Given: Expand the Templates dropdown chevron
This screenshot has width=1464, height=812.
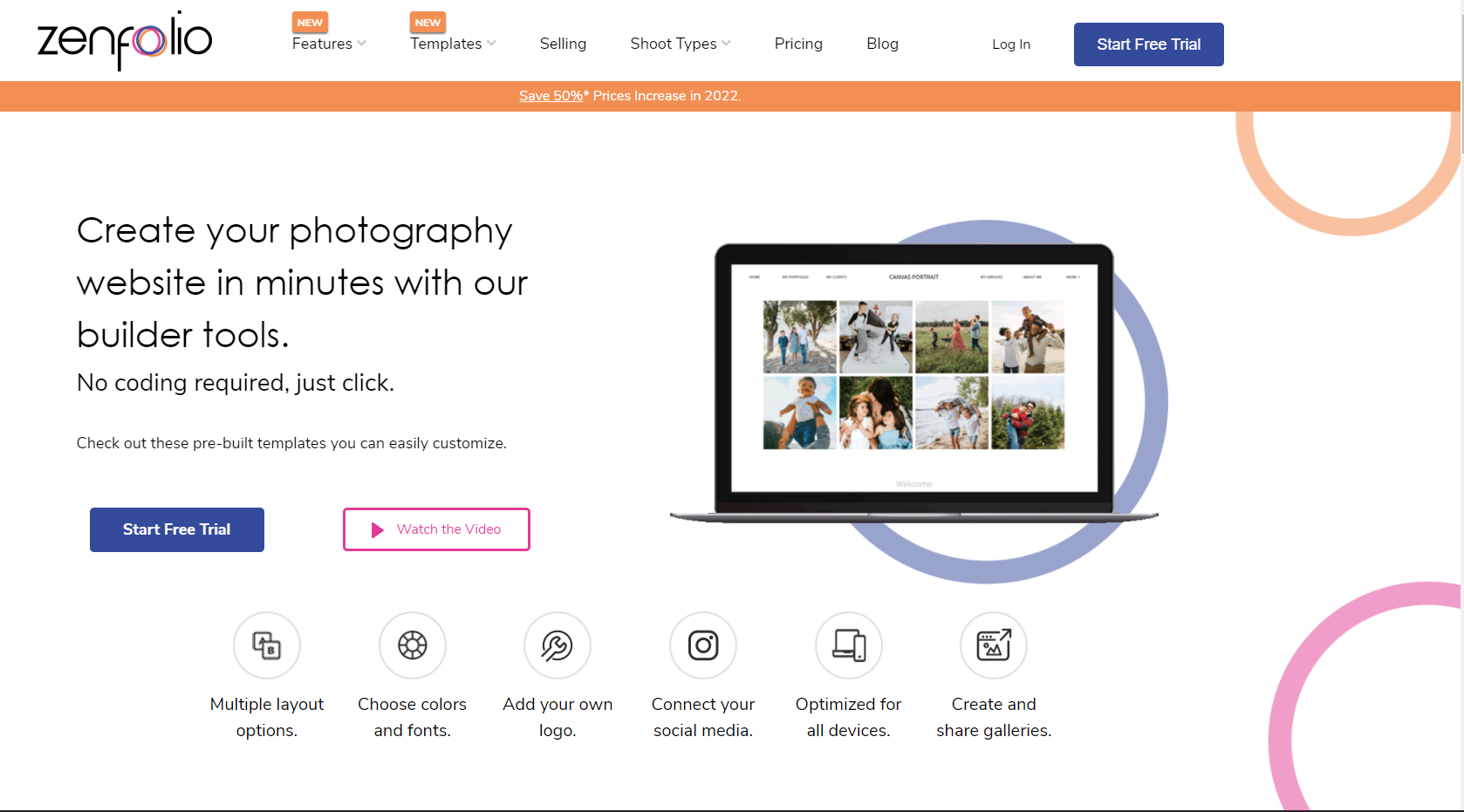Looking at the screenshot, I should pyautogui.click(x=492, y=43).
